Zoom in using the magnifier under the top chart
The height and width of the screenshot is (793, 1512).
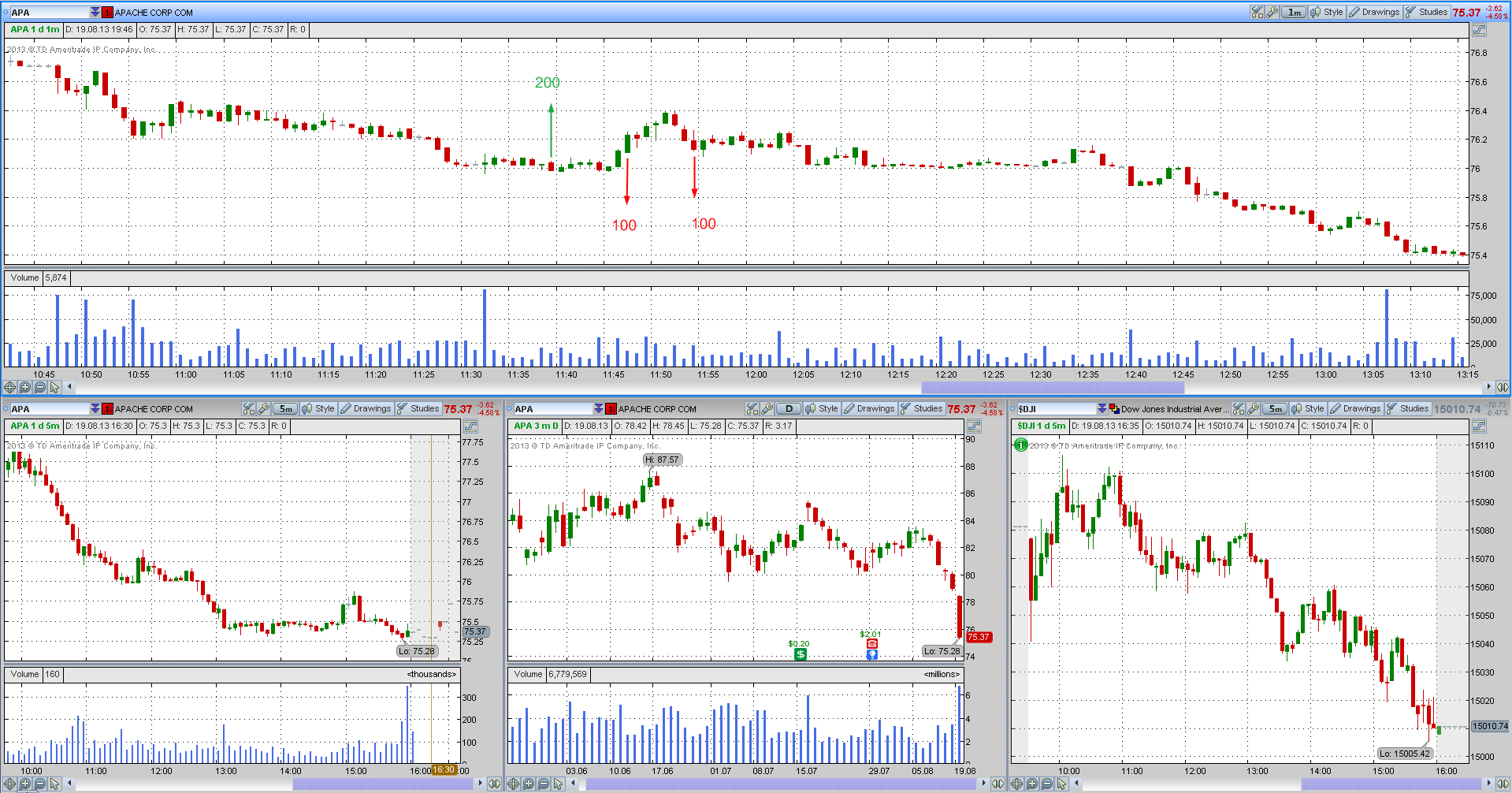click(x=24, y=387)
